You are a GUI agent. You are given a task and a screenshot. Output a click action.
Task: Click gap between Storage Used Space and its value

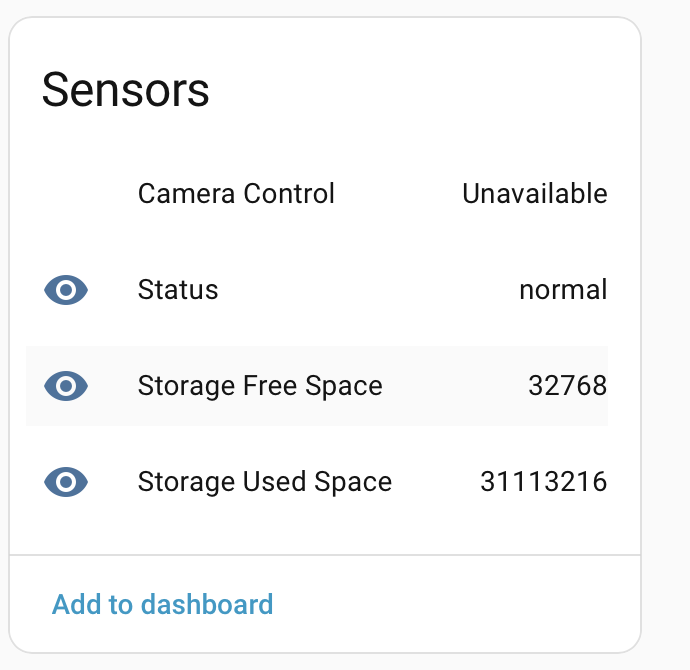click(x=436, y=482)
